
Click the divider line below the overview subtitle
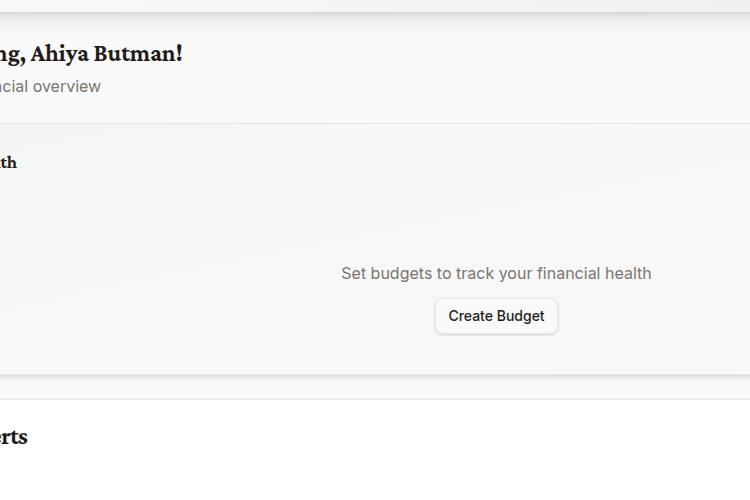[375, 123]
